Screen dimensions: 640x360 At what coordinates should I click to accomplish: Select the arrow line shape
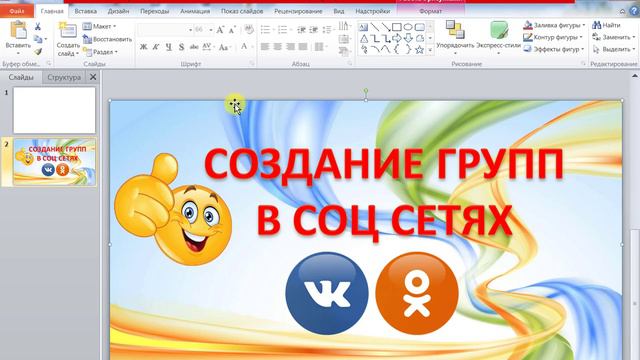pyautogui.click(x=386, y=27)
